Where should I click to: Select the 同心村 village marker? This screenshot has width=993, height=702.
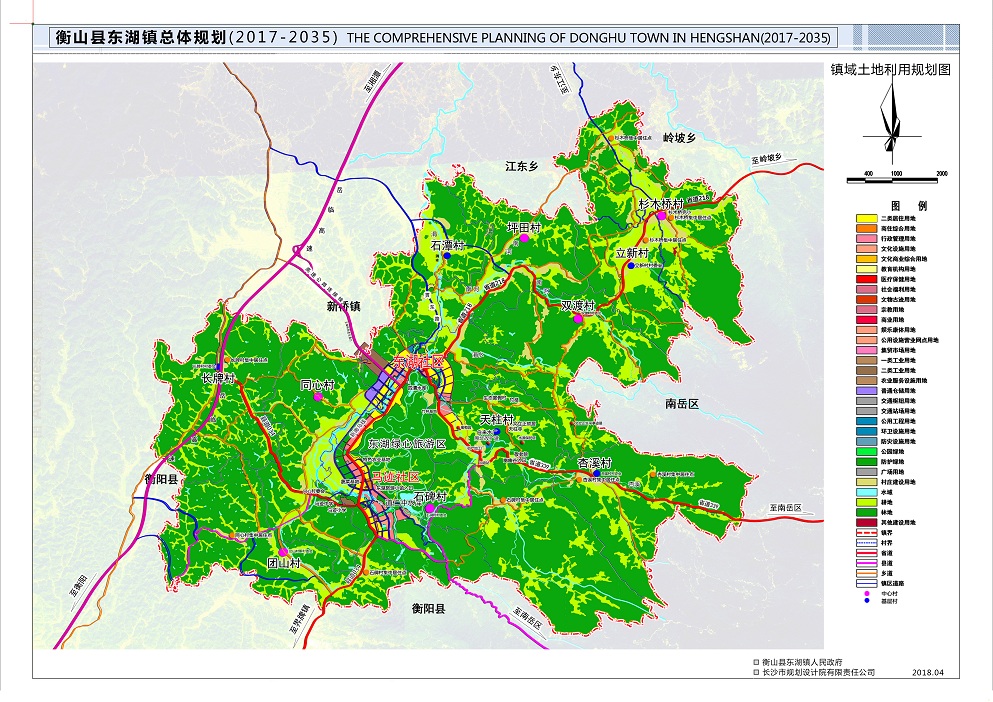pos(318,396)
